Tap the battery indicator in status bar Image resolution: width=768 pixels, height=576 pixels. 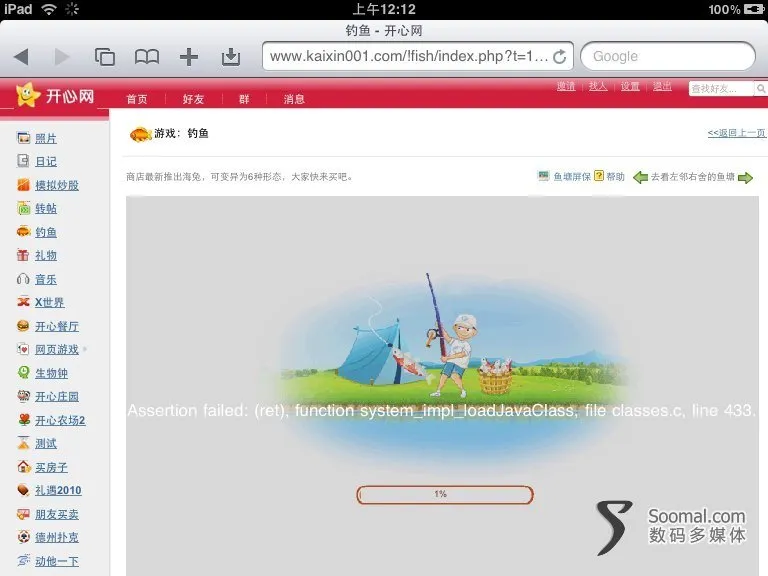pyautogui.click(x=753, y=9)
